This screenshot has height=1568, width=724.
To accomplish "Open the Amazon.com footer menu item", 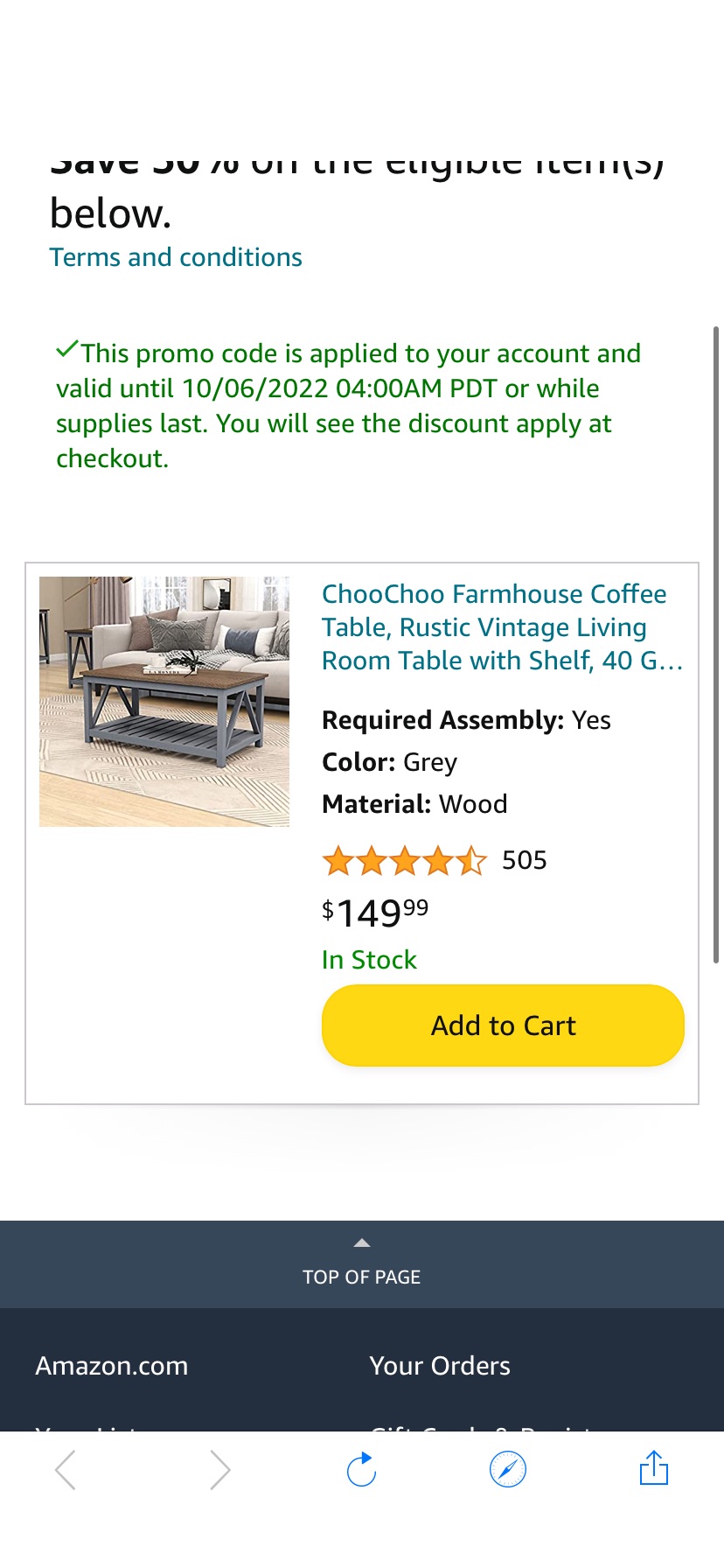I will [x=111, y=1365].
